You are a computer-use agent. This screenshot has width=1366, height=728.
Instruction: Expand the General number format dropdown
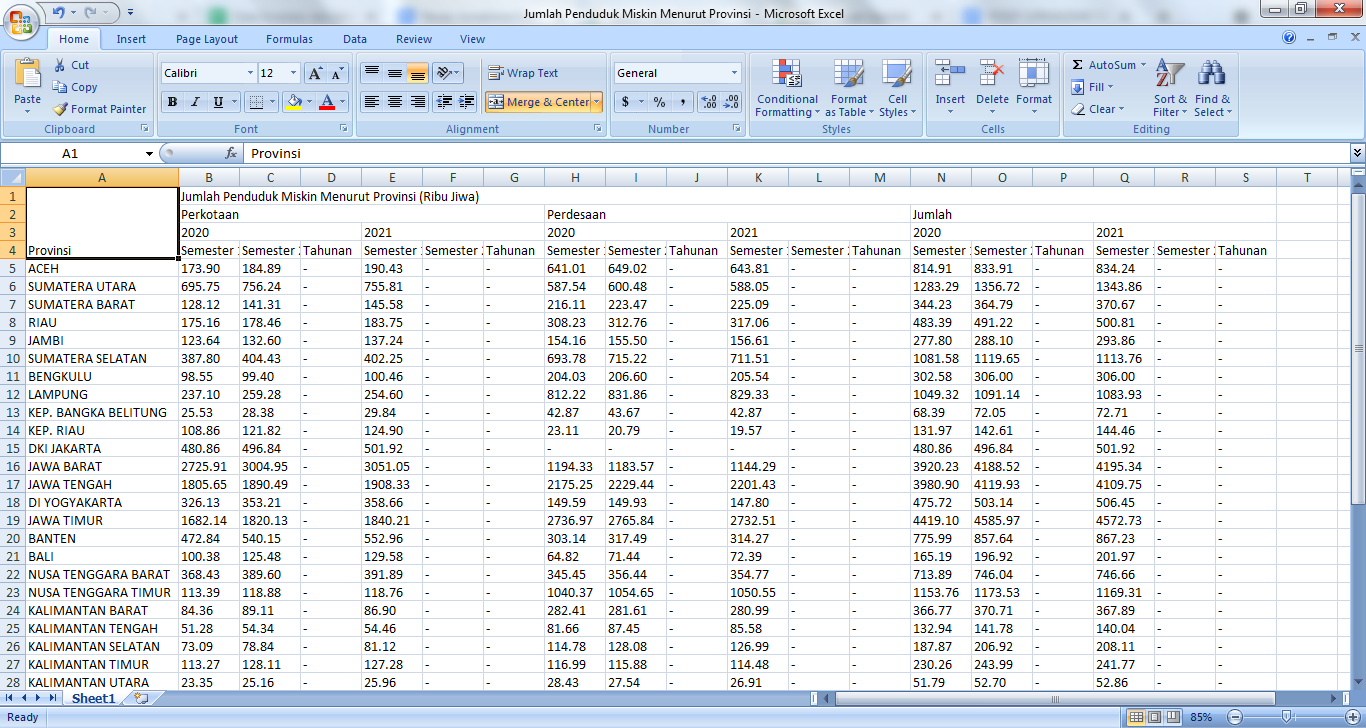(734, 73)
